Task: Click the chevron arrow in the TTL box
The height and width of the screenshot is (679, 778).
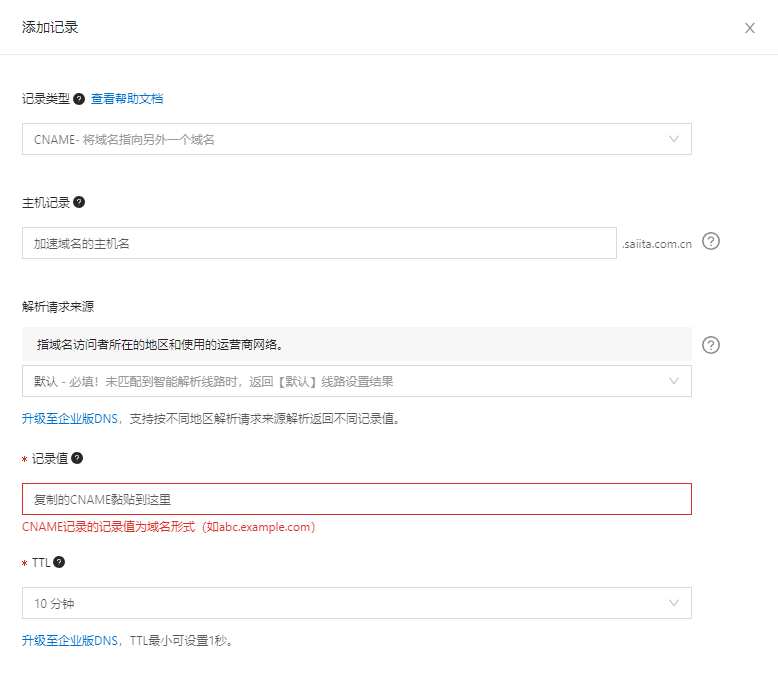Action: point(674,603)
